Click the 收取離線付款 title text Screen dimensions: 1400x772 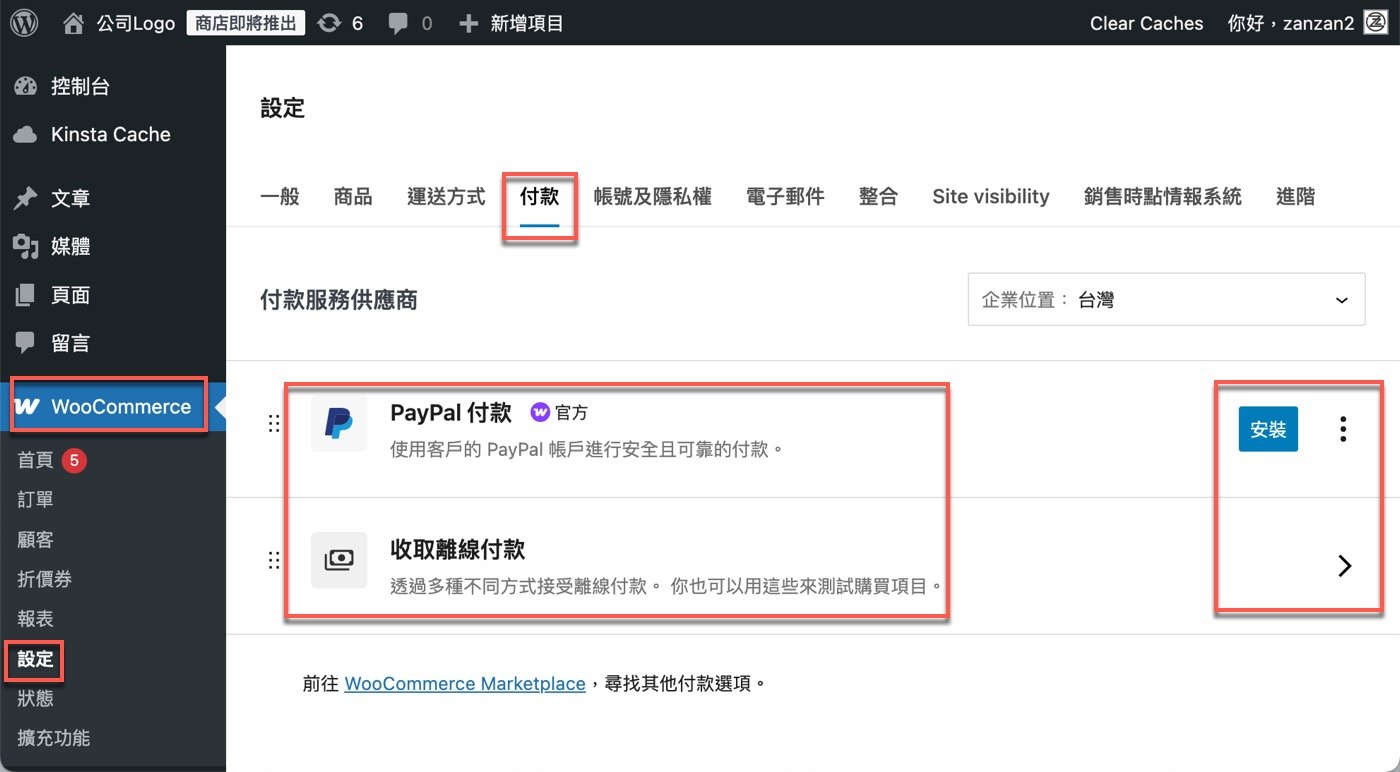(458, 549)
